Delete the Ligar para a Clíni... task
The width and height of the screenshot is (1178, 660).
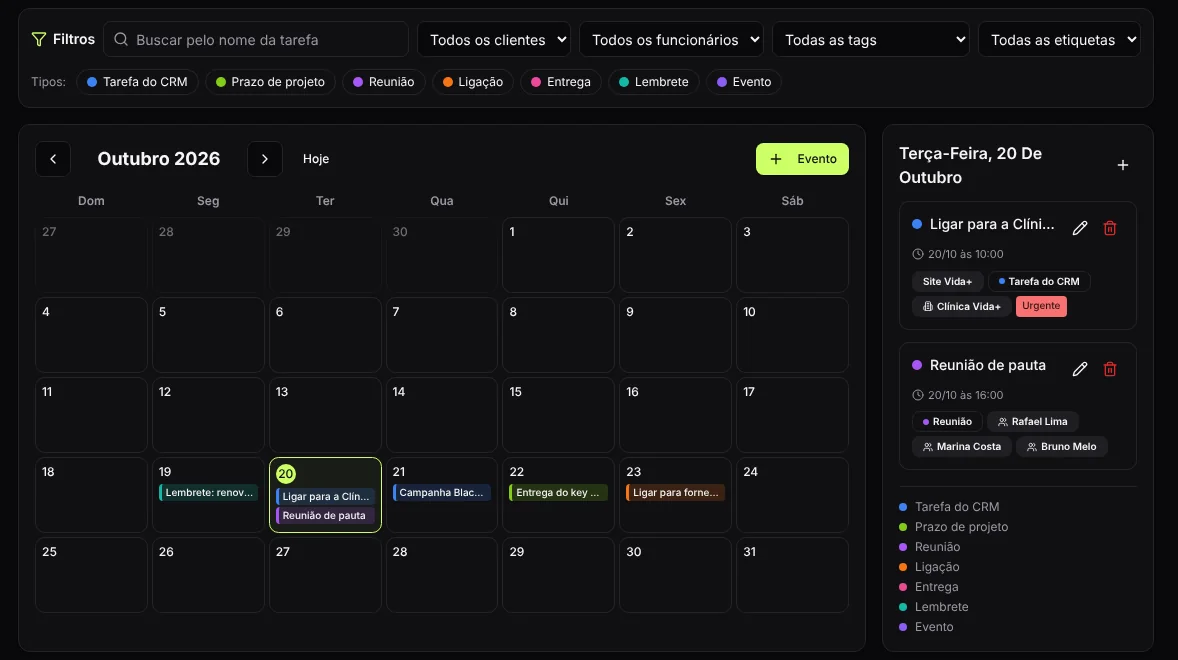(1110, 228)
